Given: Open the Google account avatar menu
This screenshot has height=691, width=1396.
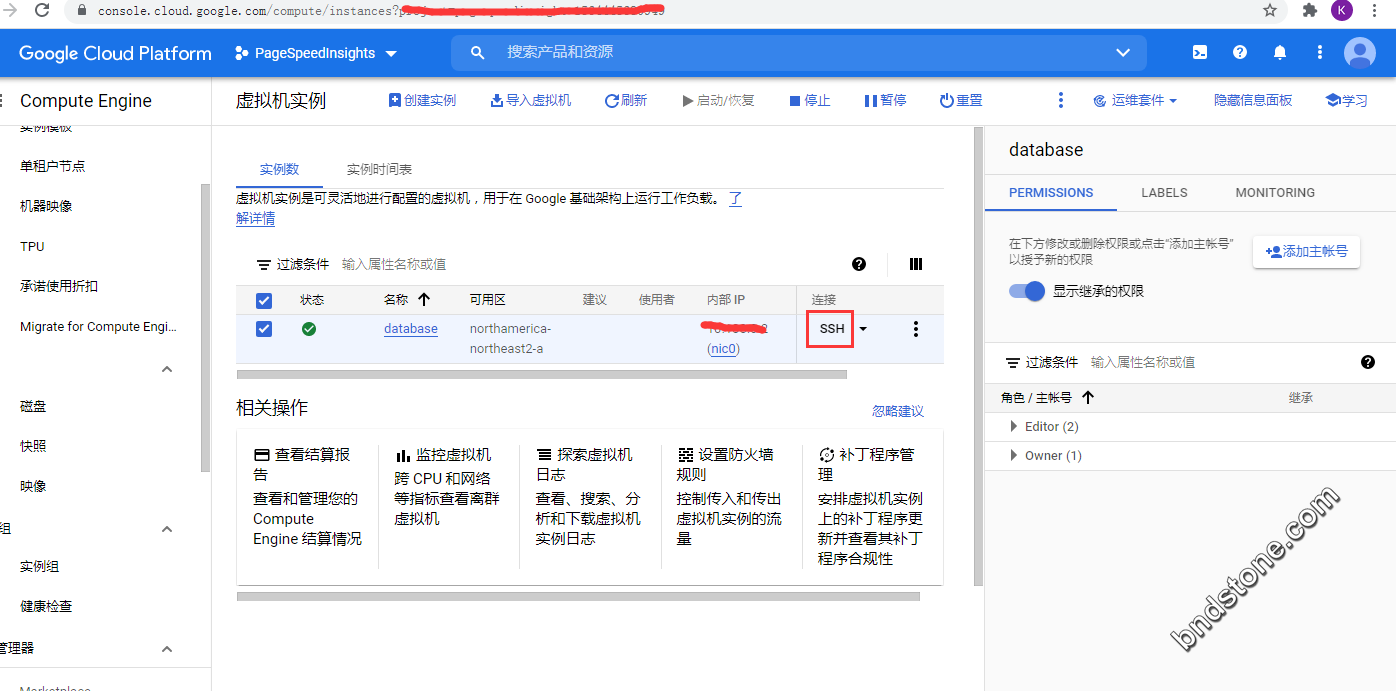Looking at the screenshot, I should coord(1360,53).
